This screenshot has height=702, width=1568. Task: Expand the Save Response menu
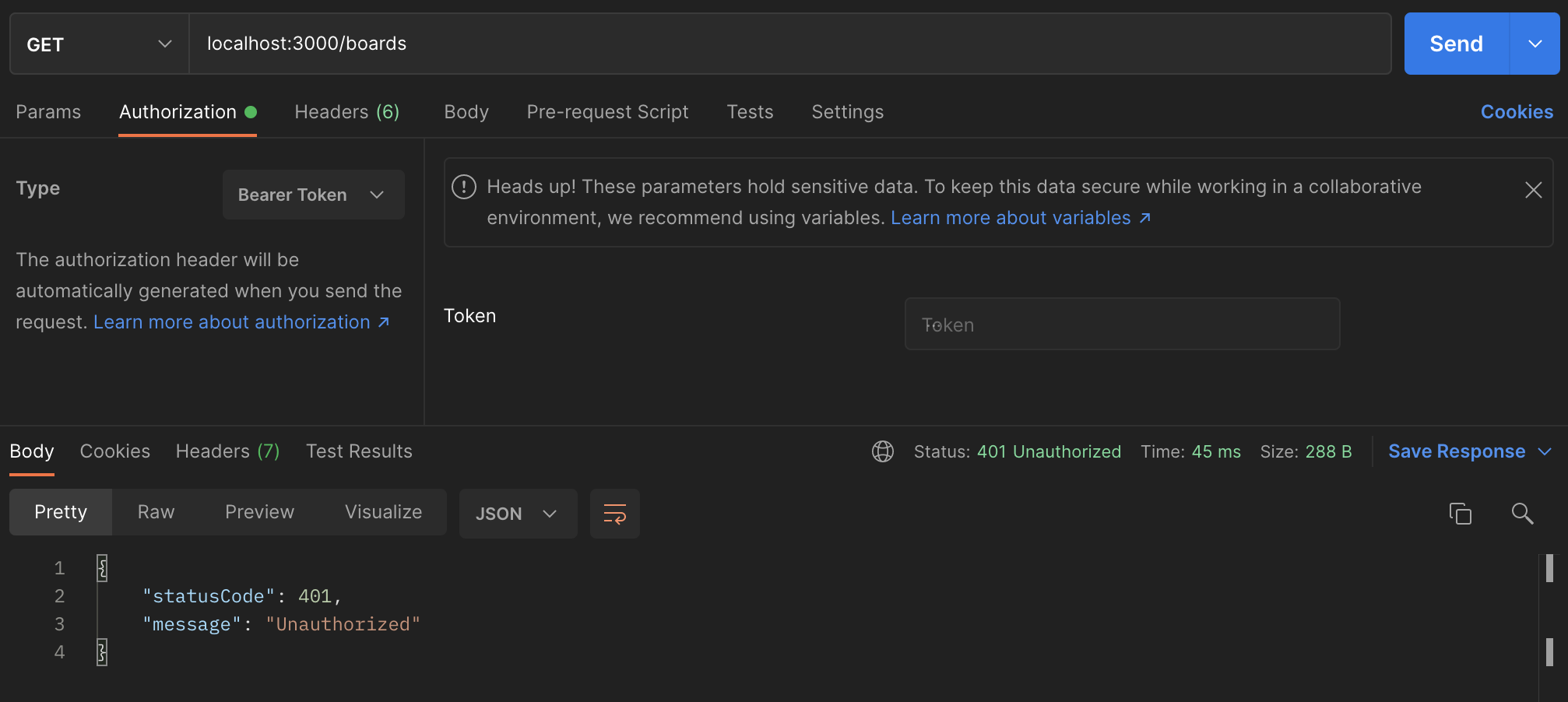(x=1470, y=451)
